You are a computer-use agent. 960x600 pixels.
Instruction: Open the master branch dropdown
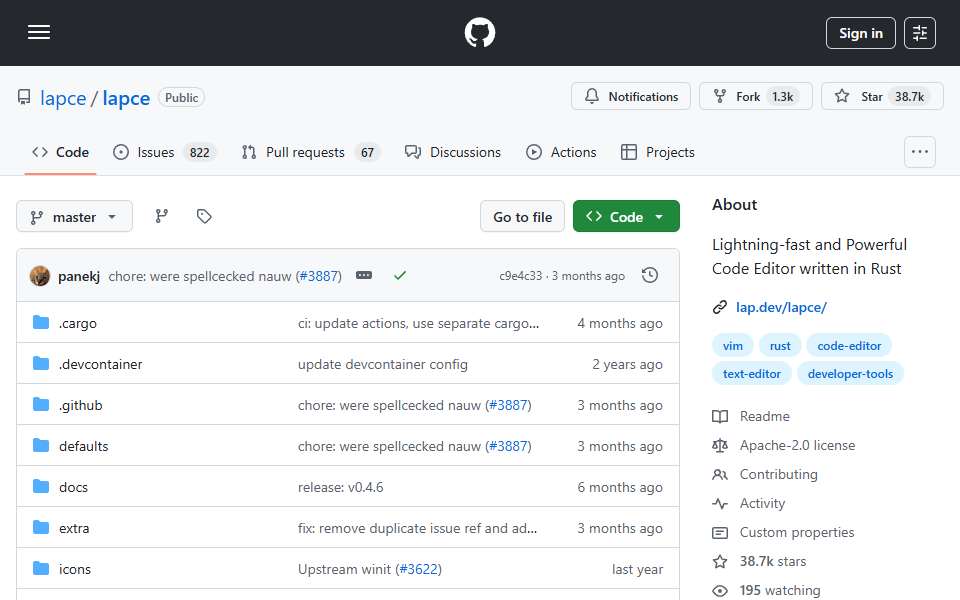[x=74, y=217]
